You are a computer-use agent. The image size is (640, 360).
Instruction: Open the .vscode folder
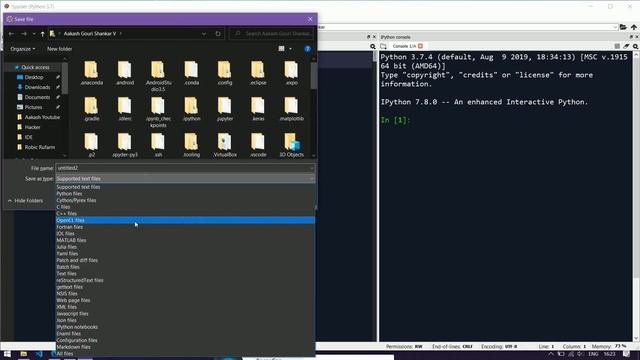point(258,145)
